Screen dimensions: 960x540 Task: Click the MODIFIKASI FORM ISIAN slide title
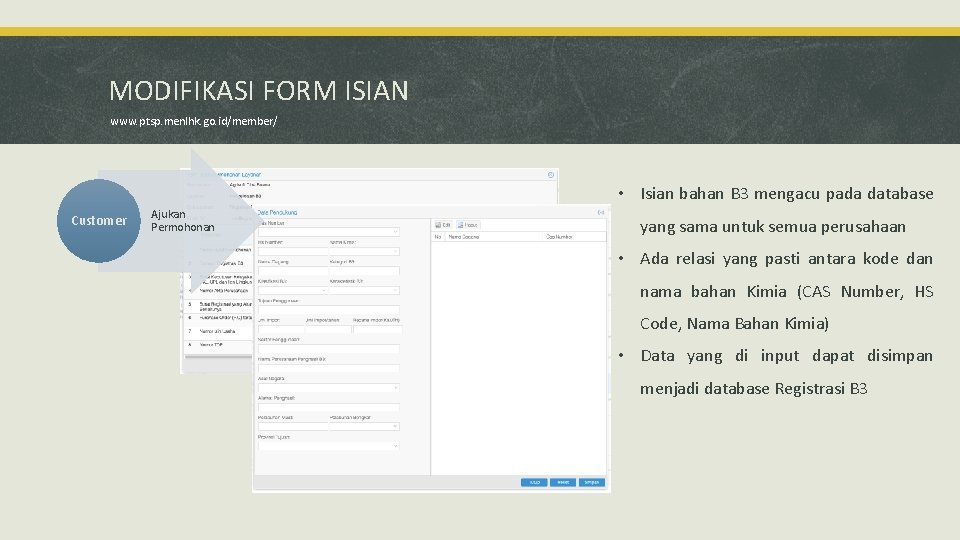tap(258, 91)
